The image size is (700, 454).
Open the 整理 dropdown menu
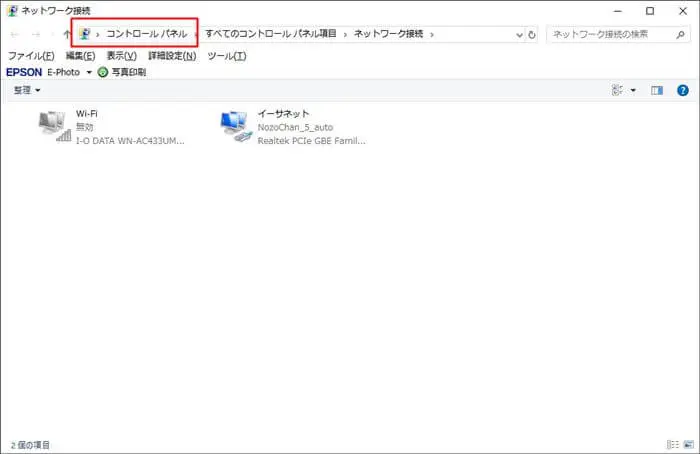[27, 90]
